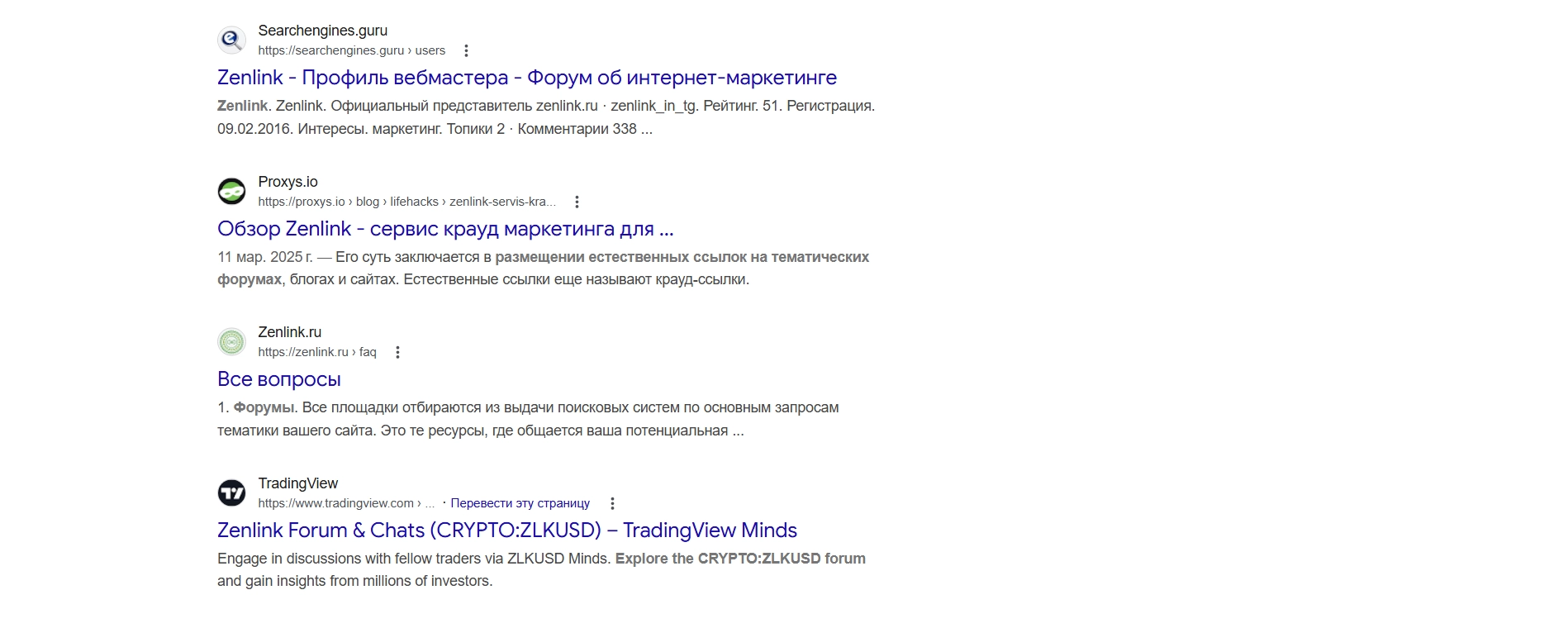Click snippet line '1. Форумы. Все площадки отбираются'
The height and width of the screenshot is (628, 1568).
(528, 407)
